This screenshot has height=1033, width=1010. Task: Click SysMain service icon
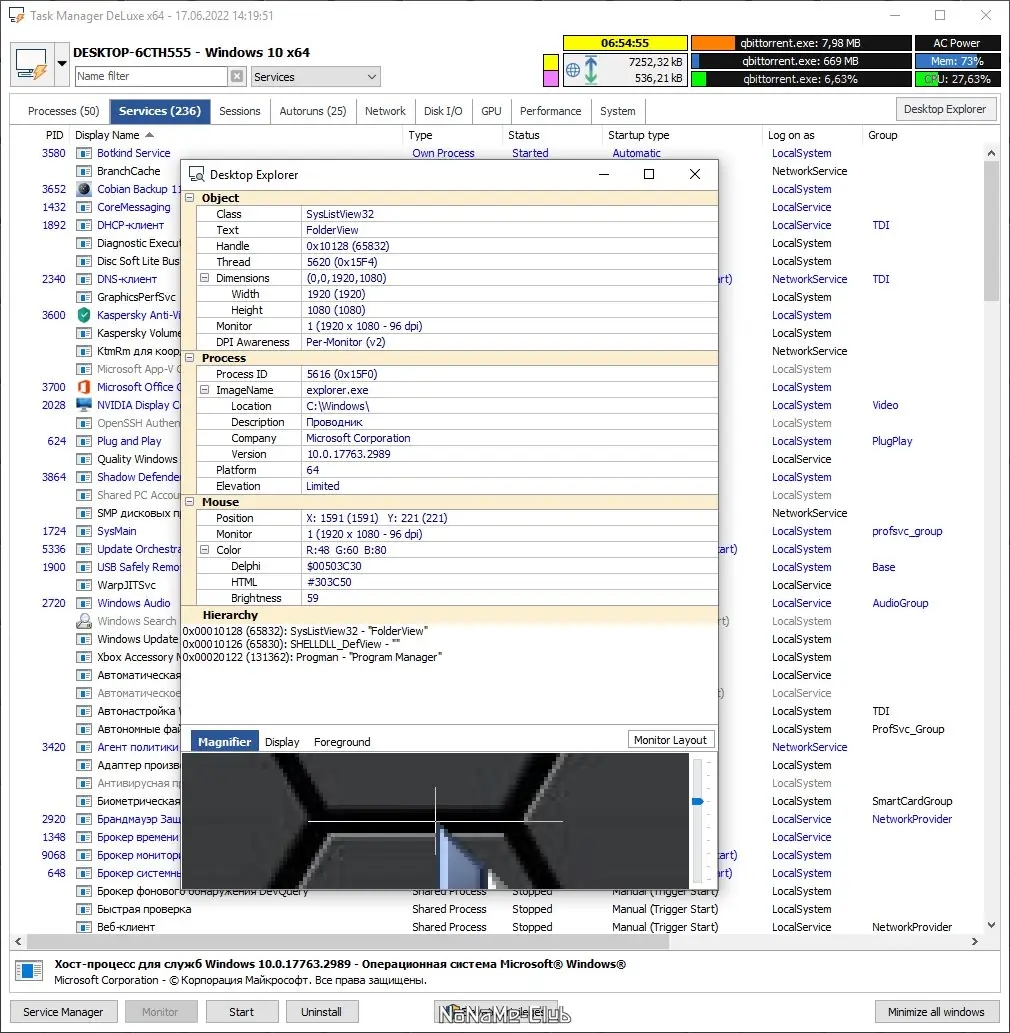click(84, 531)
